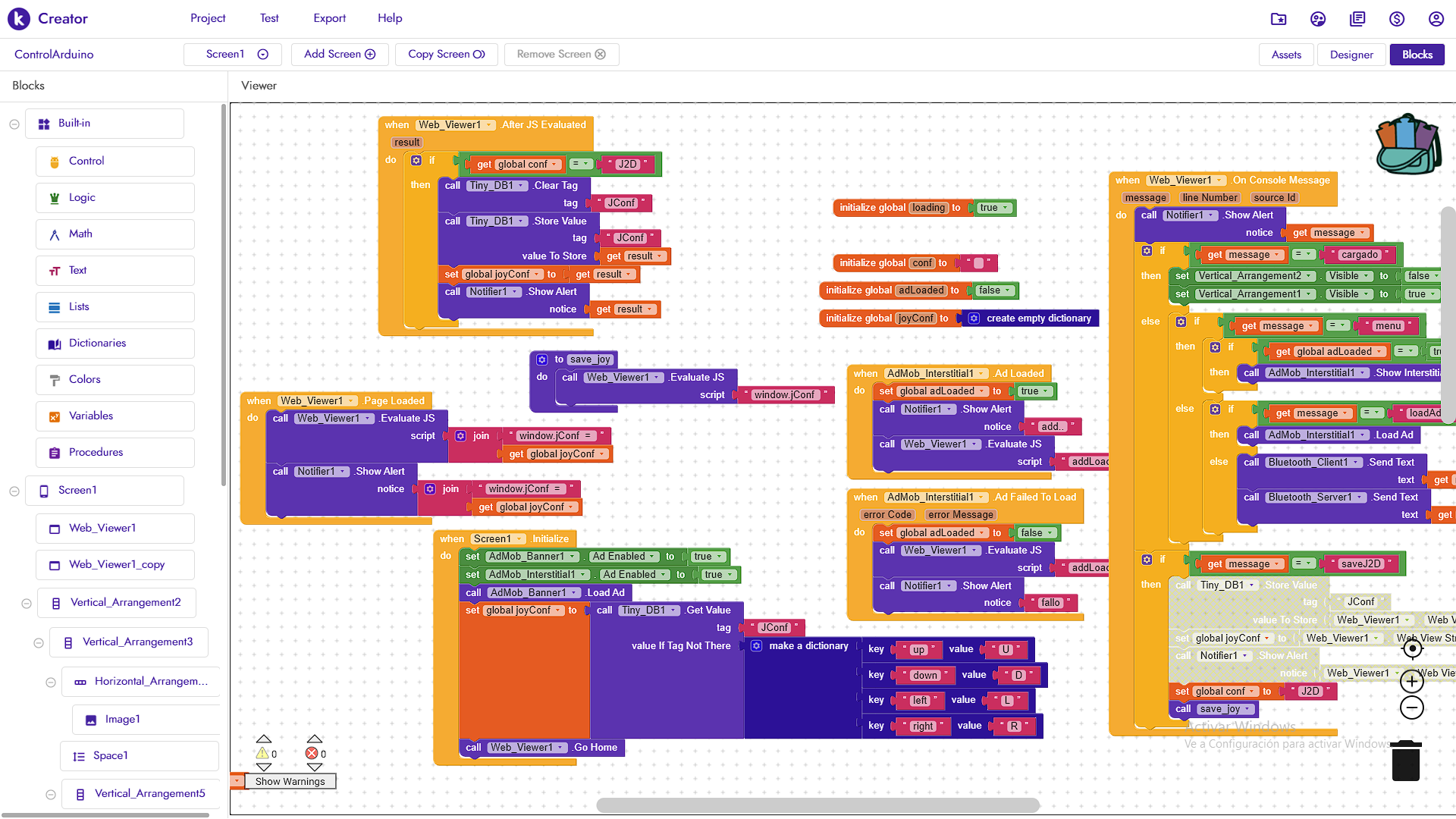This screenshot has height=819, width=1456.
Task: Click the Add Screen button
Action: 340,55
